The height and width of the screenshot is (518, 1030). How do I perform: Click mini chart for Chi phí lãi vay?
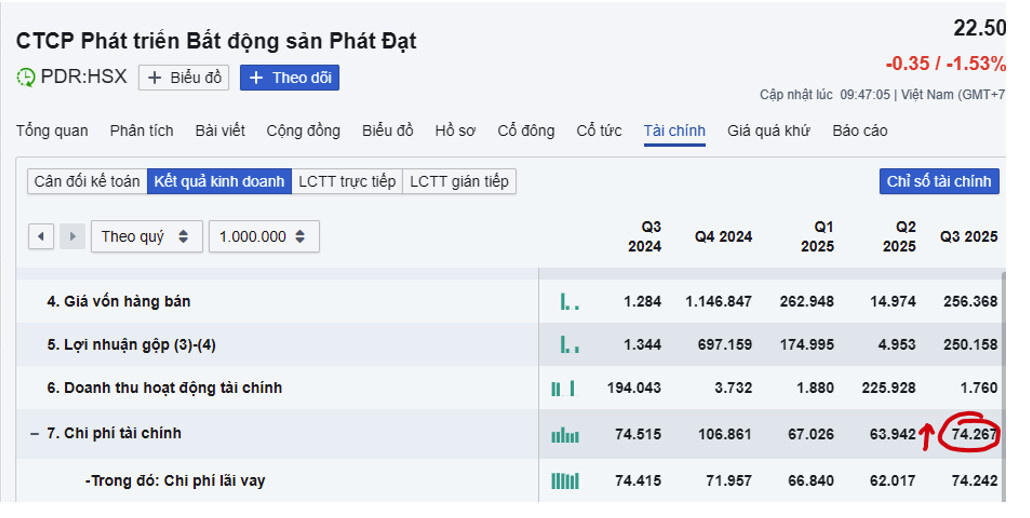[x=565, y=481]
